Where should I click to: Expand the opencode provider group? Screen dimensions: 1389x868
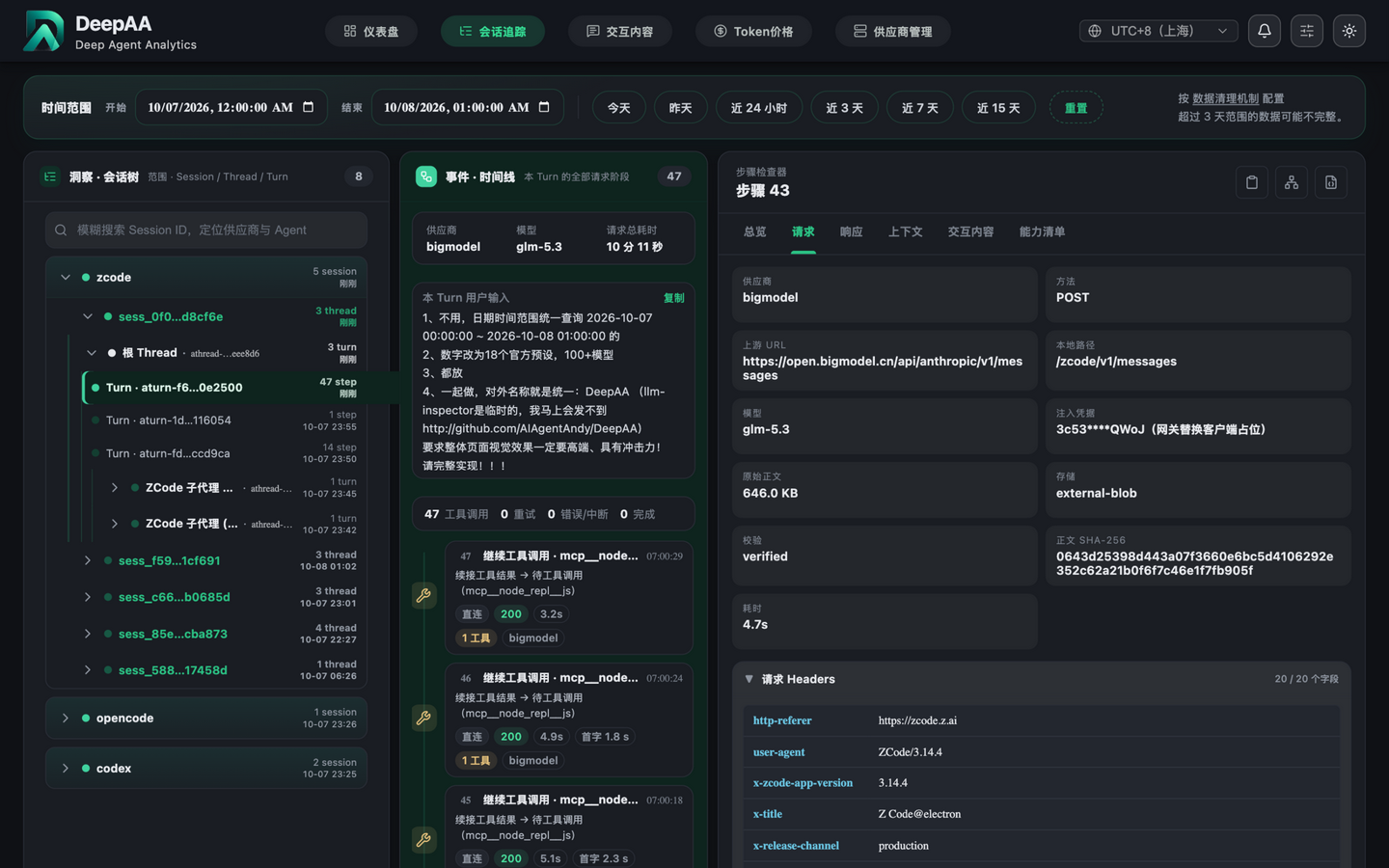pyautogui.click(x=66, y=719)
